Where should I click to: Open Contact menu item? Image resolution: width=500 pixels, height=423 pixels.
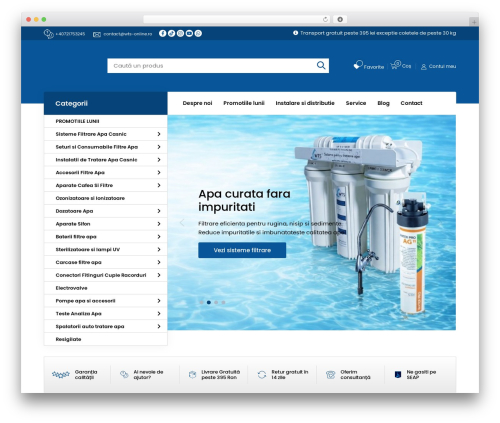[411, 103]
